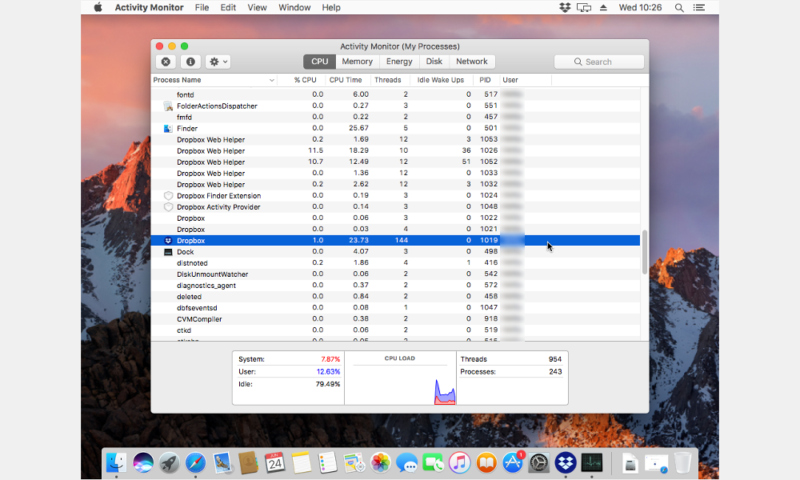Click the Dropbox Activity Provider shield icon

click(x=168, y=207)
